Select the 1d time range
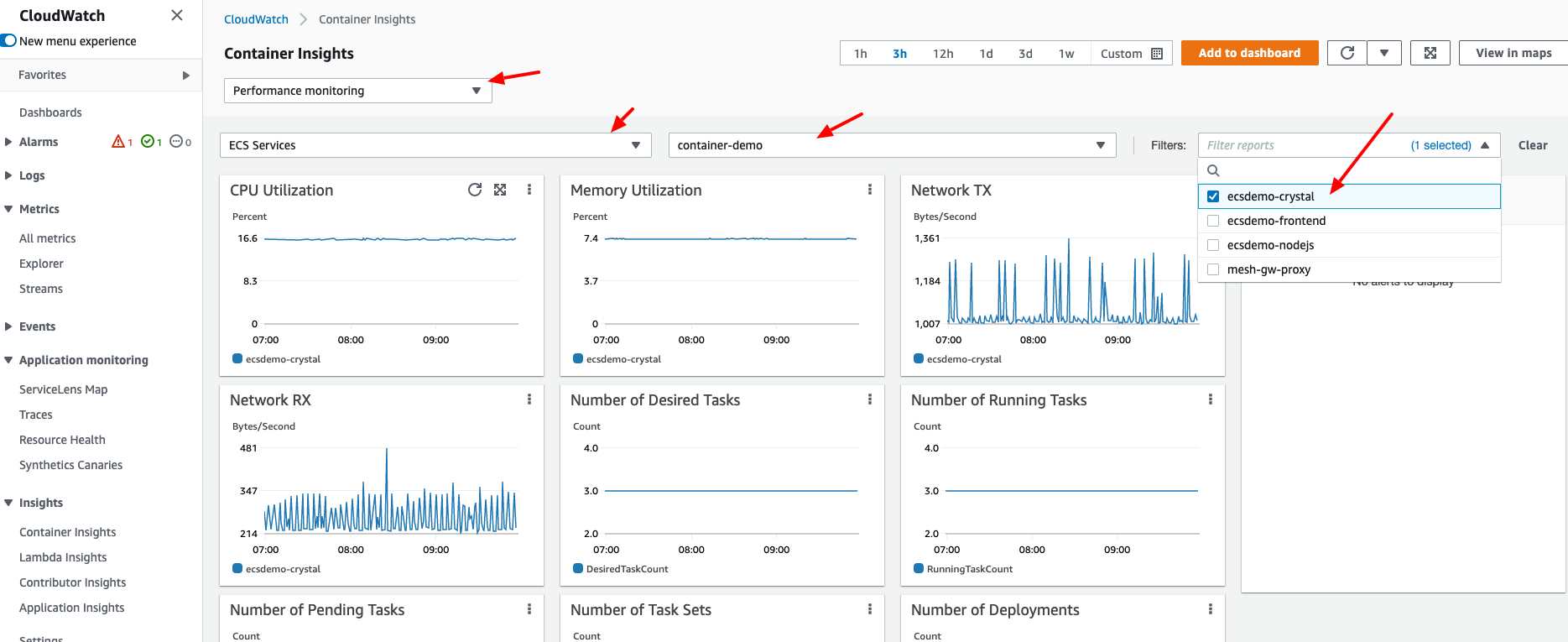The height and width of the screenshot is (642, 1568). pos(987,54)
